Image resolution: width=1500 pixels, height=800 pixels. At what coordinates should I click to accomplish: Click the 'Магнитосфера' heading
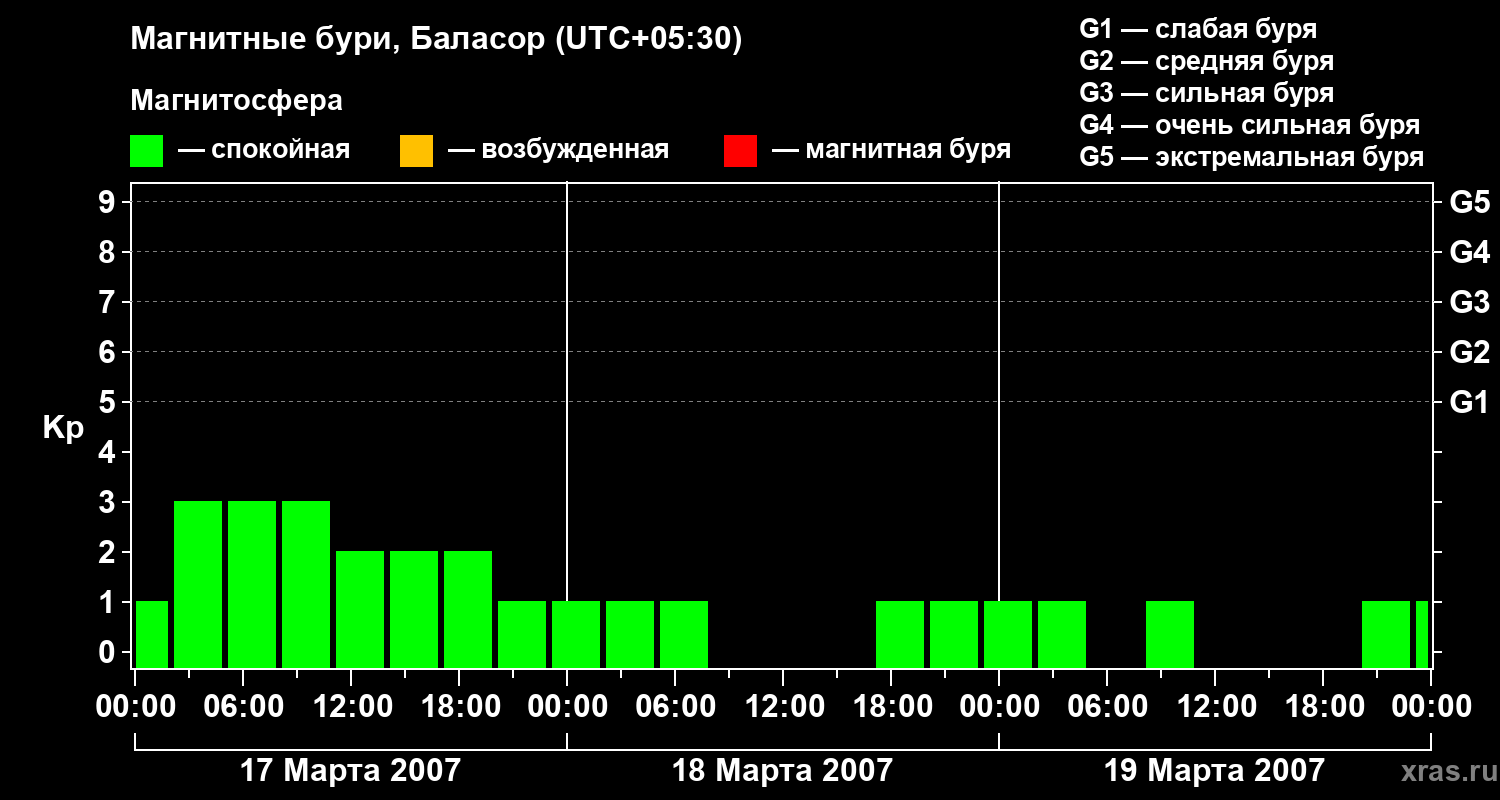coord(236,101)
